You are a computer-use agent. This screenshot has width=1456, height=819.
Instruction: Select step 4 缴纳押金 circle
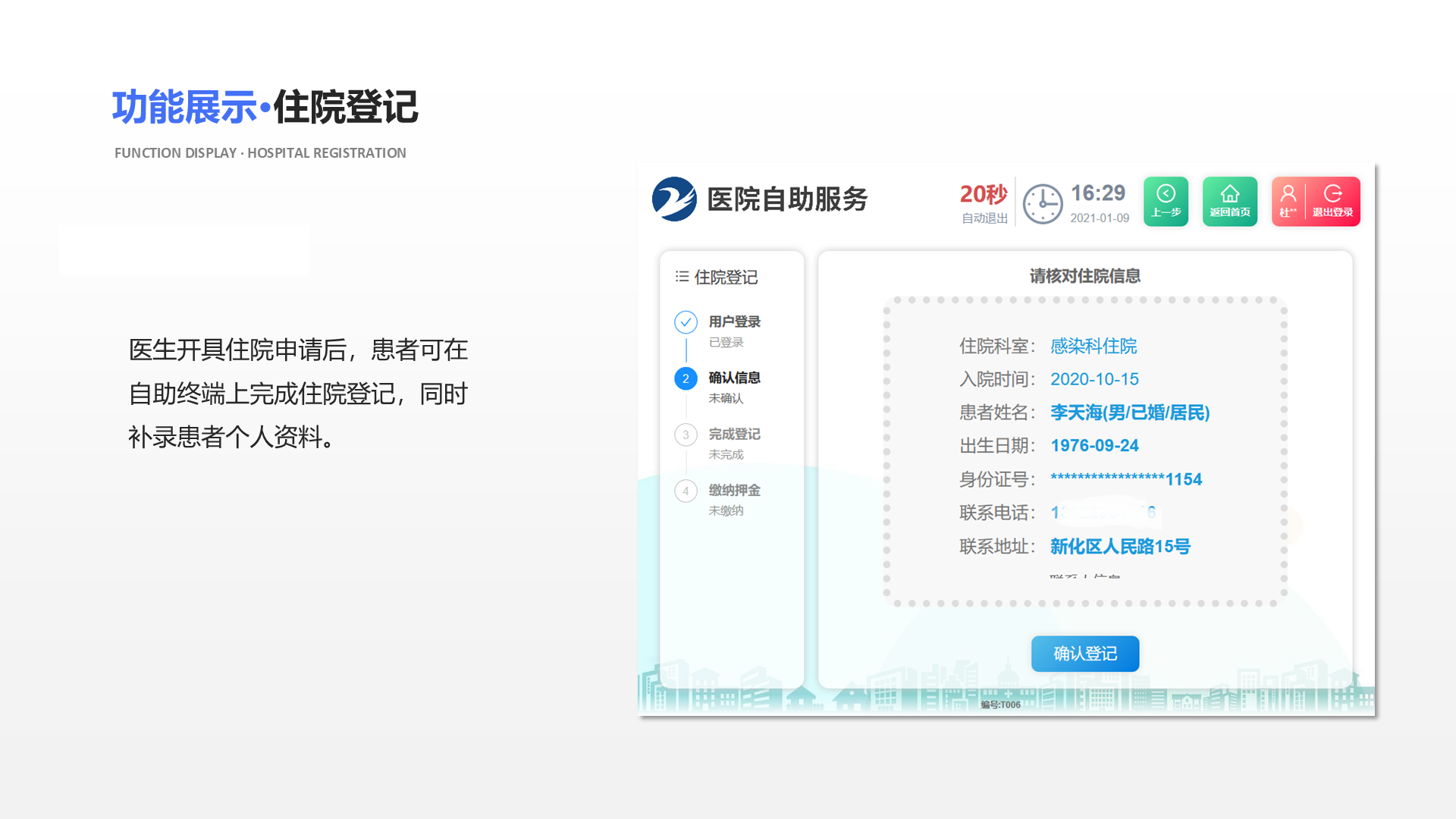(686, 491)
